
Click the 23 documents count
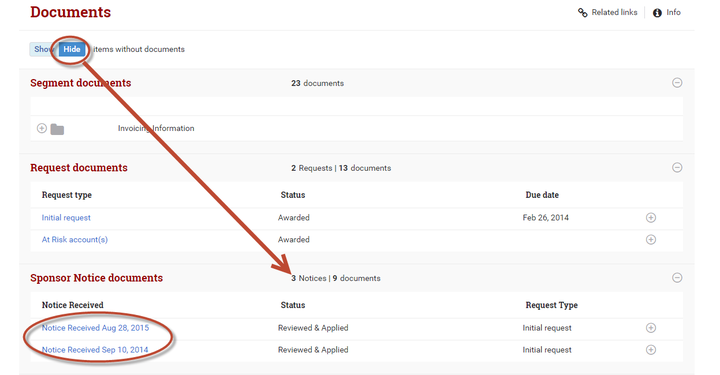click(x=317, y=83)
